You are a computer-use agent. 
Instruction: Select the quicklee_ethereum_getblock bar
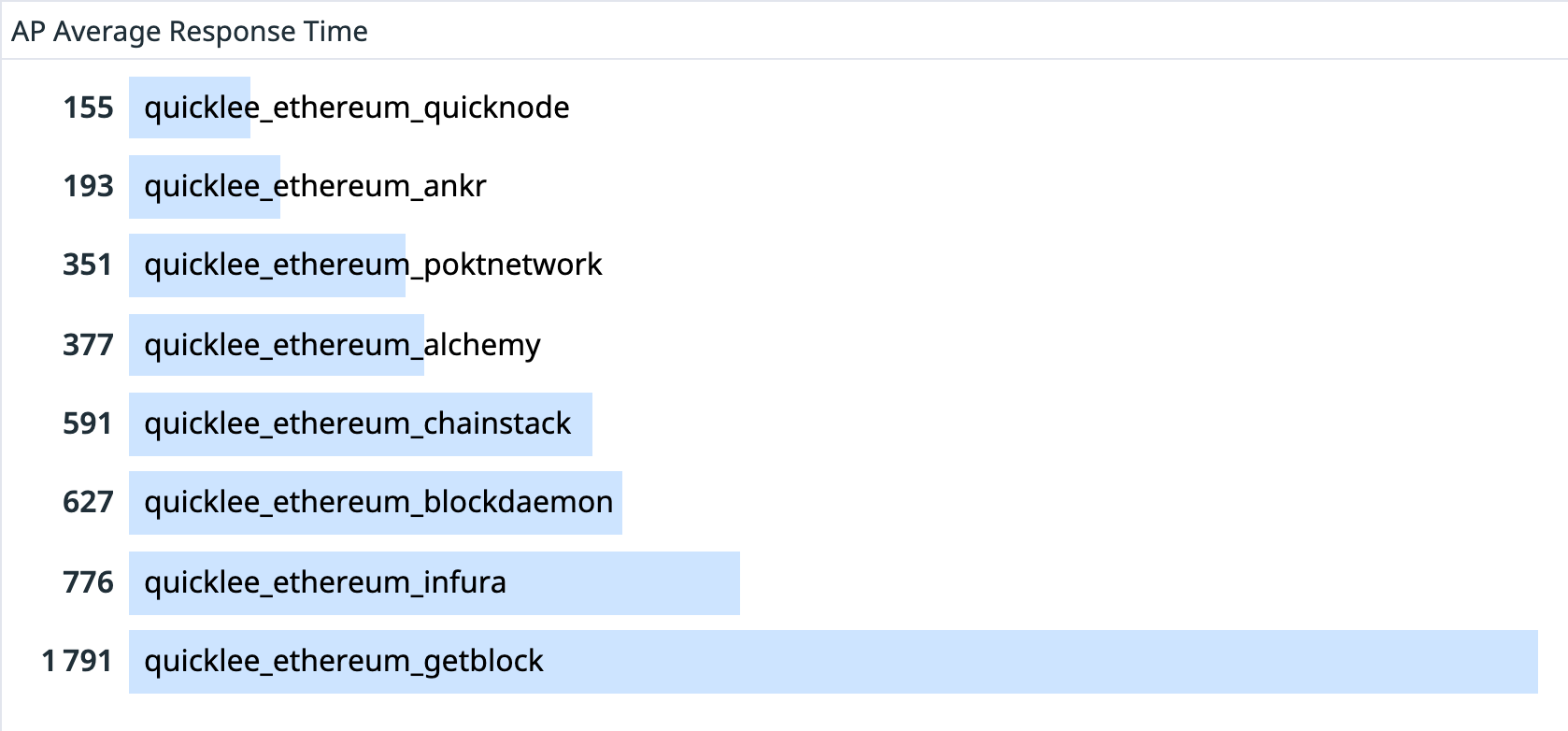tap(834, 662)
